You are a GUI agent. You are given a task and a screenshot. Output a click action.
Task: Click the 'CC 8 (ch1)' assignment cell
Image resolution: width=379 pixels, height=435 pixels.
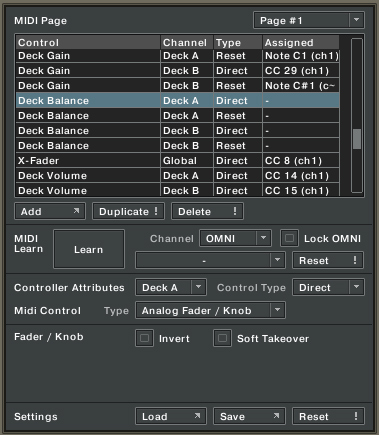(301, 161)
